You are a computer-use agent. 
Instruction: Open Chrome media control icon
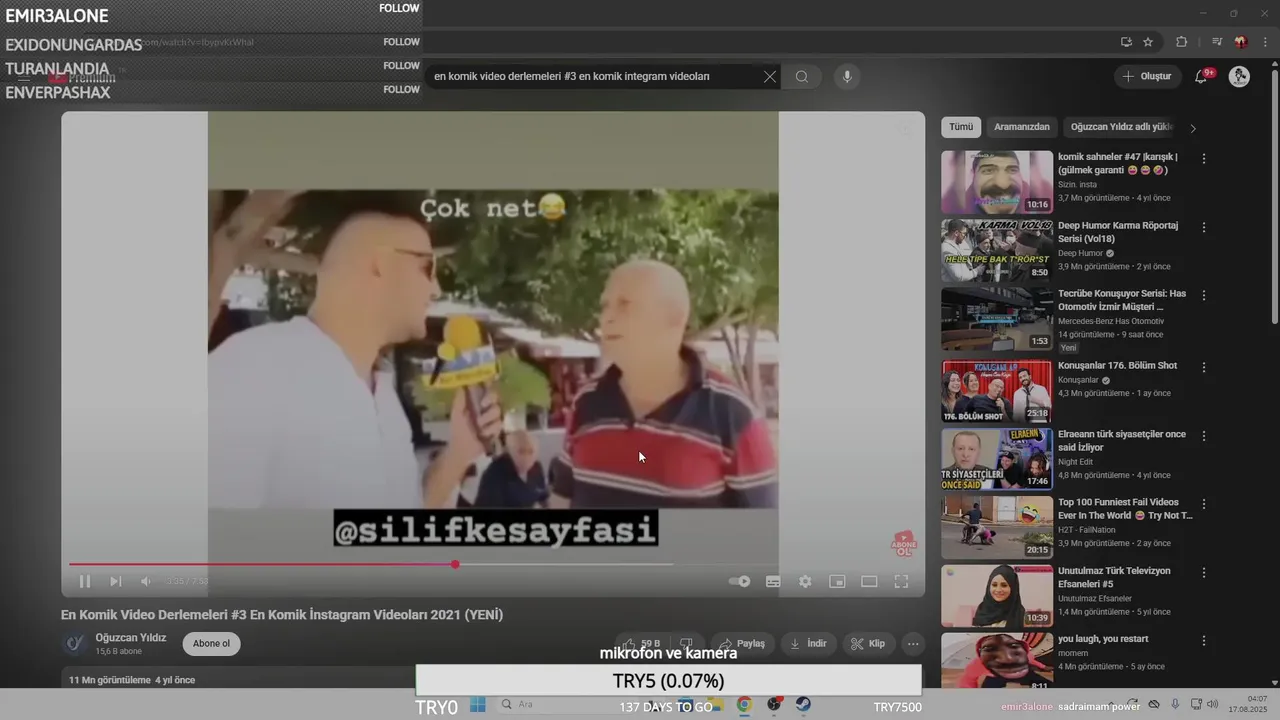(x=1217, y=42)
